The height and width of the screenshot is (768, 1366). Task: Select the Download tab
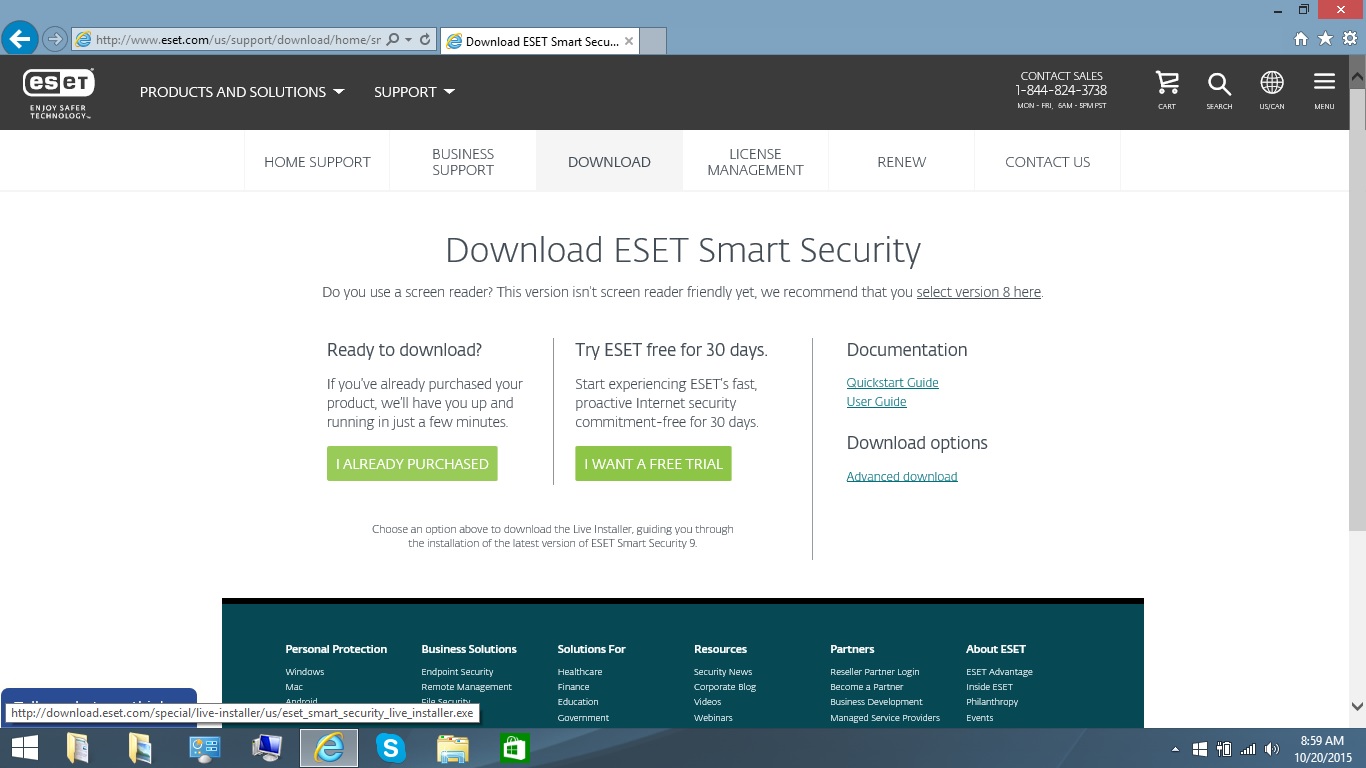[609, 161]
